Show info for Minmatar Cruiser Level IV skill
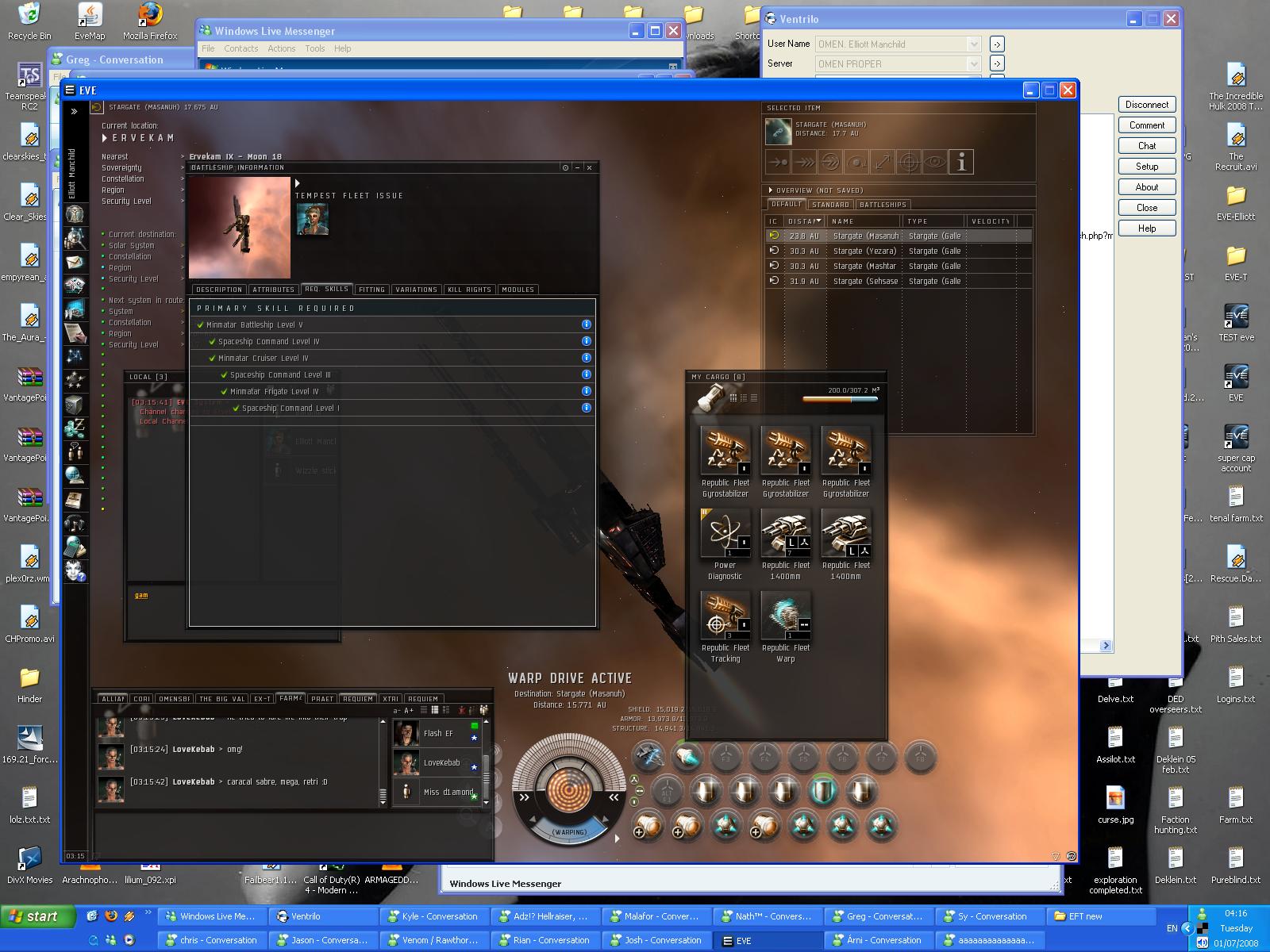This screenshot has width=1270, height=952. click(587, 358)
